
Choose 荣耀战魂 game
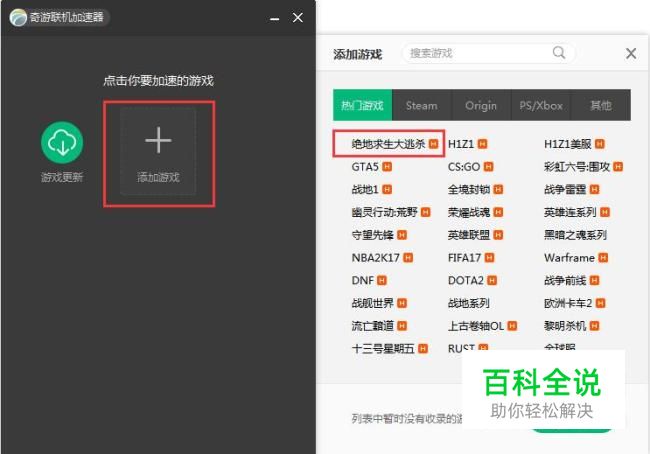coord(469,212)
